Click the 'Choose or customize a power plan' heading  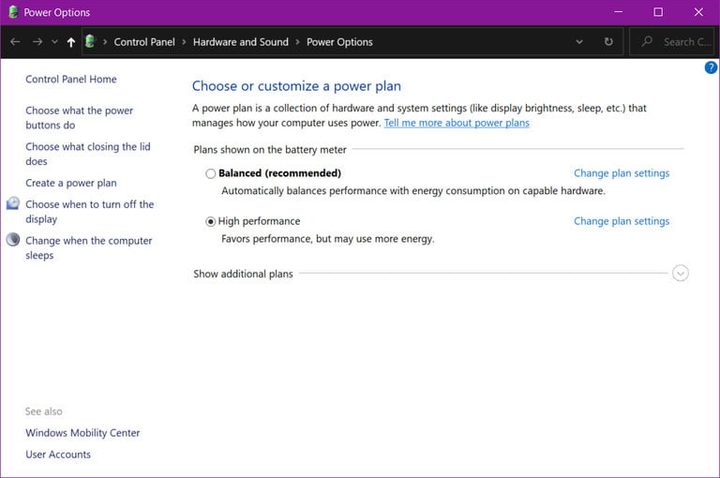(x=297, y=86)
